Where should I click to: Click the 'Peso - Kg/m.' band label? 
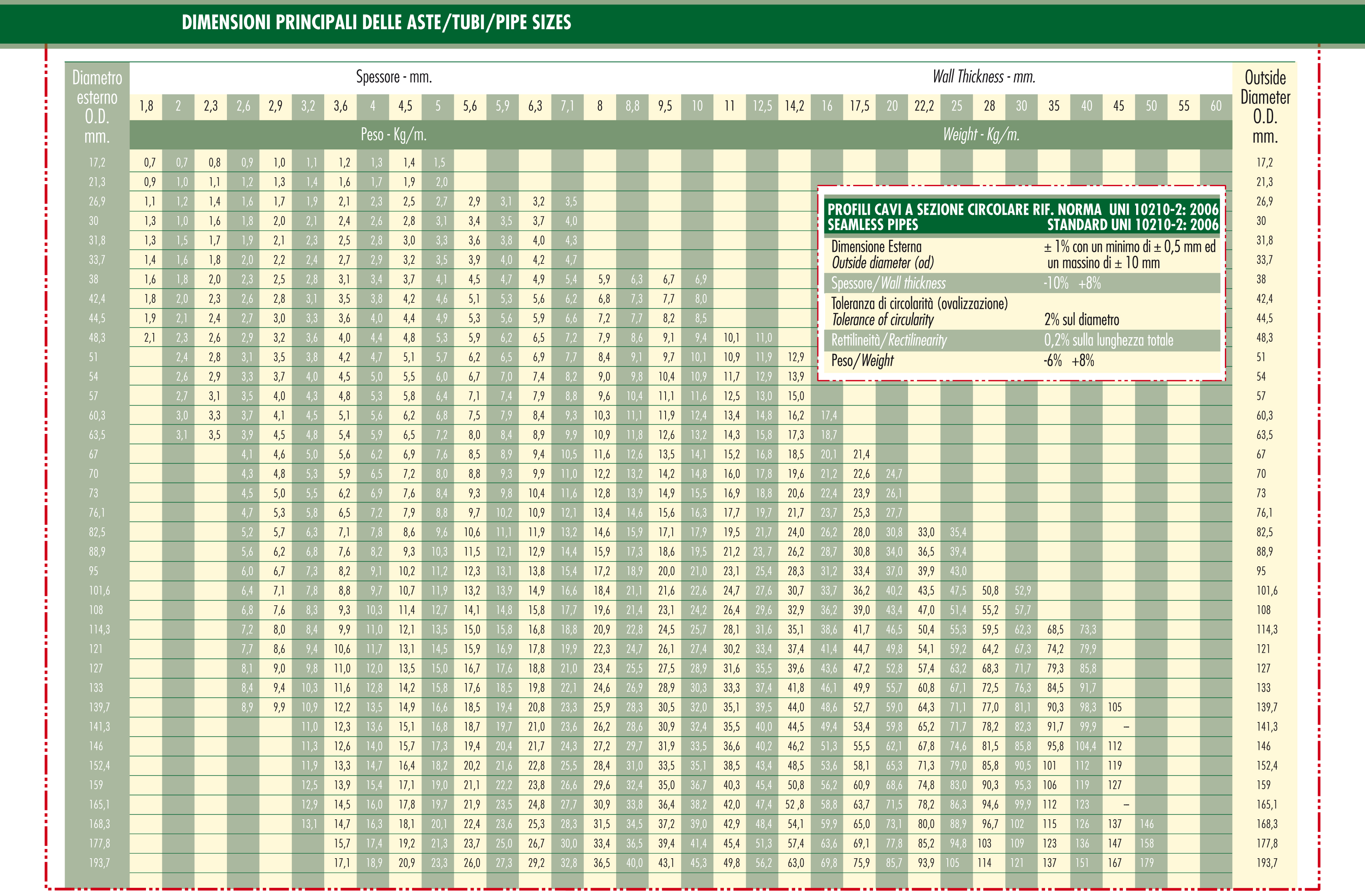pos(394,135)
